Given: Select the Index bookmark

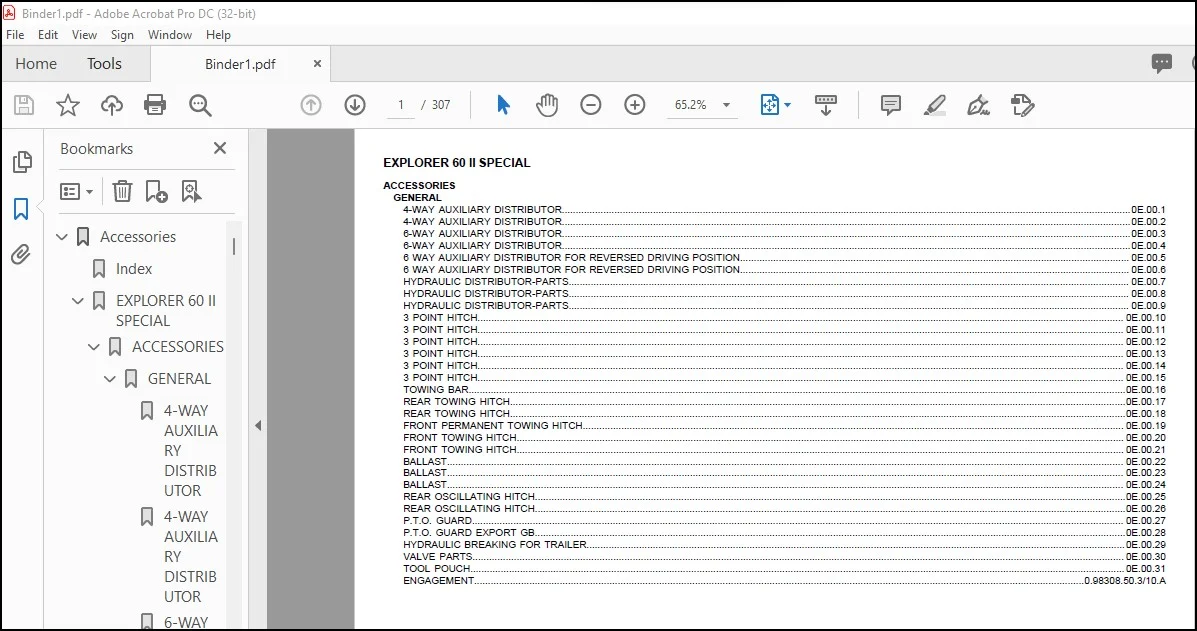Looking at the screenshot, I should [134, 269].
